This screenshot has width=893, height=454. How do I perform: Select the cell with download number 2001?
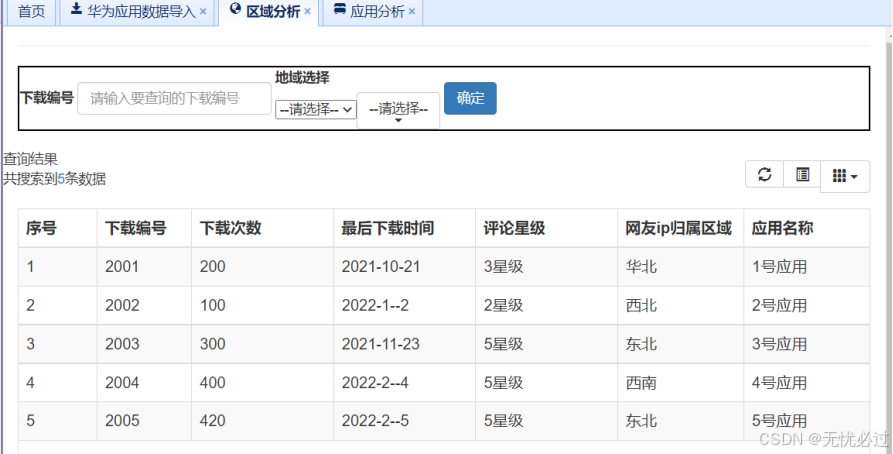coord(144,267)
